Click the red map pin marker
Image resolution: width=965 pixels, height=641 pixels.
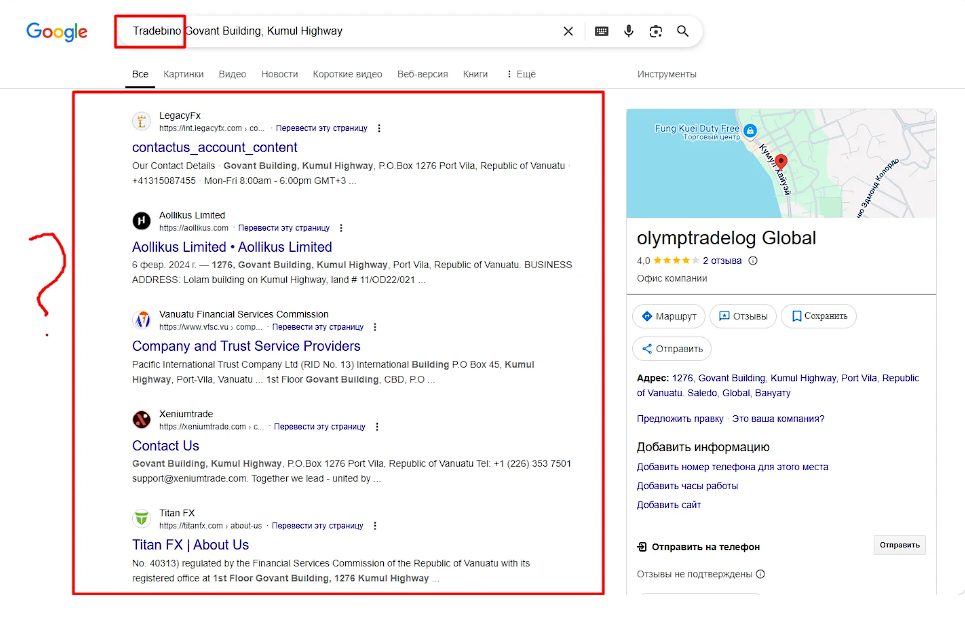point(781,162)
